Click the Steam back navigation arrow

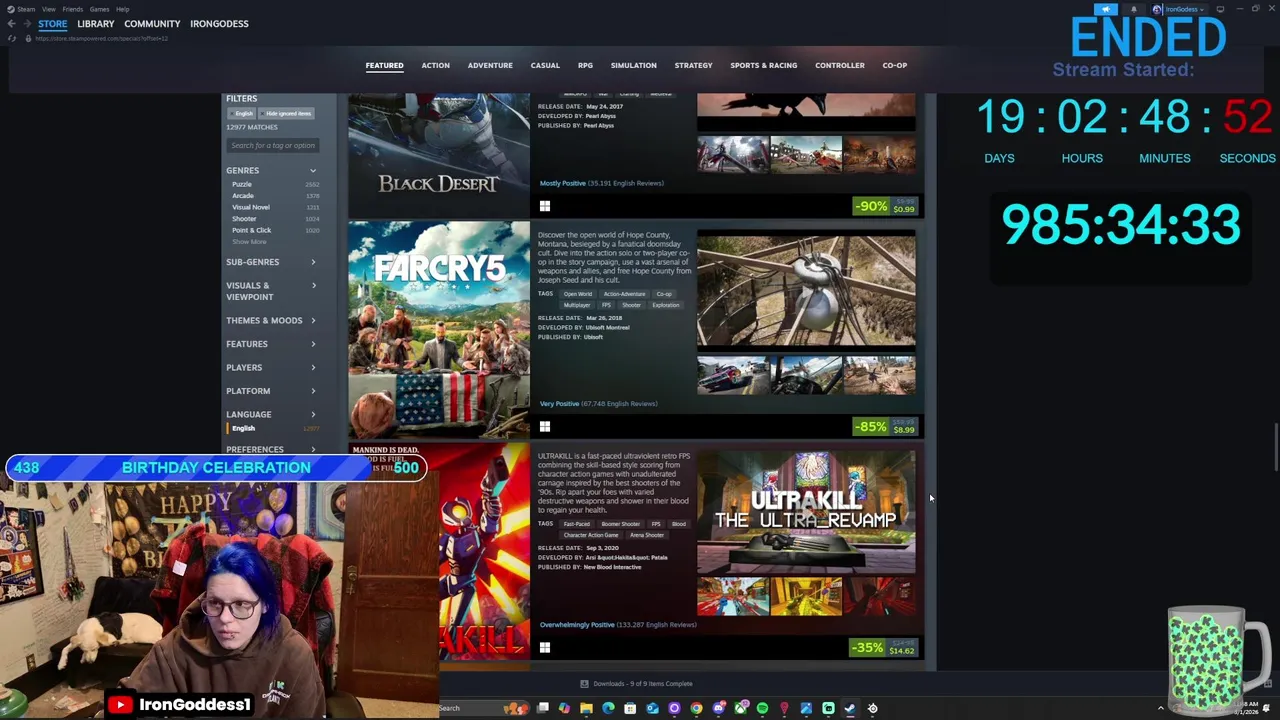click(x=11, y=24)
